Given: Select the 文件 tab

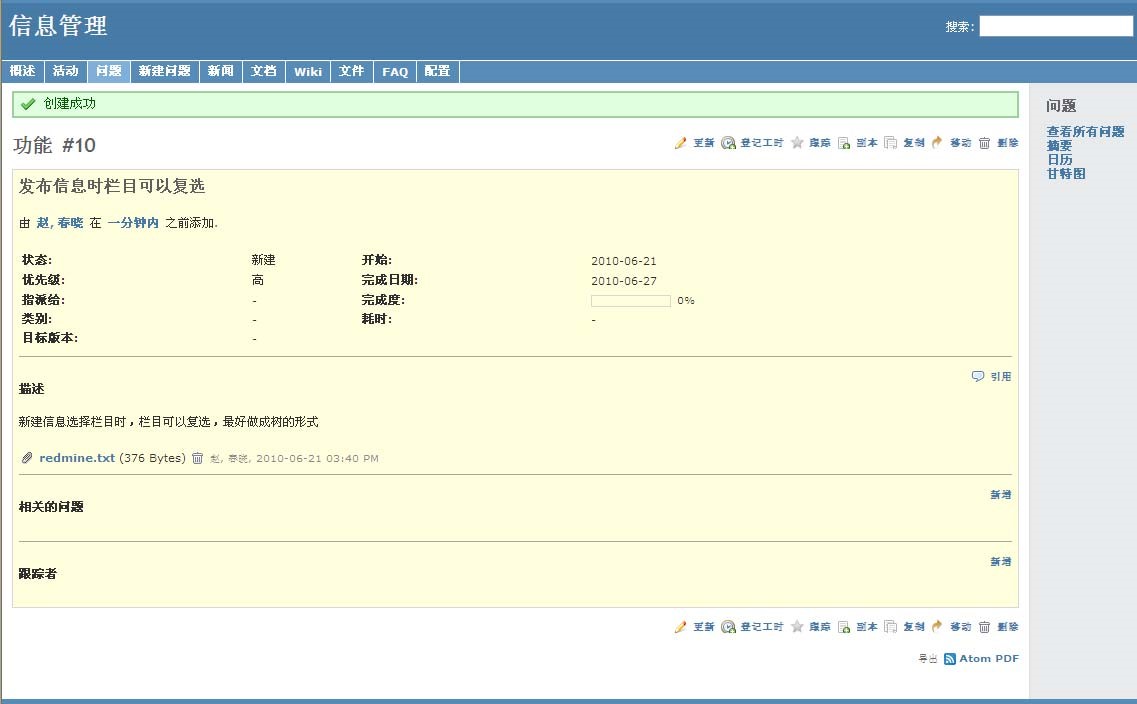Looking at the screenshot, I should tap(352, 71).
